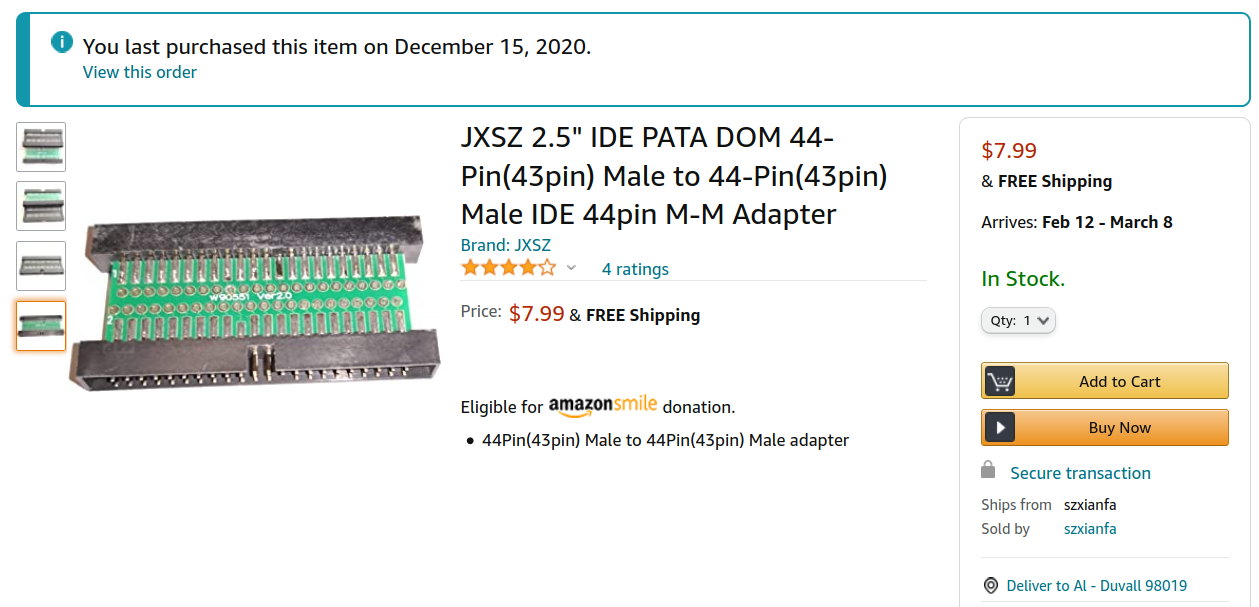Select the last product image thumbnail

point(40,325)
